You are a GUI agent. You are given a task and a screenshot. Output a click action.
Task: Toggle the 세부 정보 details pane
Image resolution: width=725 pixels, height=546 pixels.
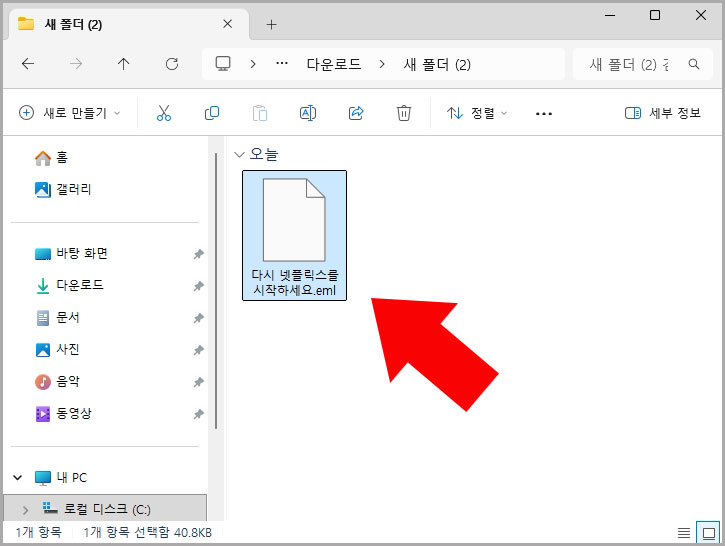pyautogui.click(x=663, y=113)
